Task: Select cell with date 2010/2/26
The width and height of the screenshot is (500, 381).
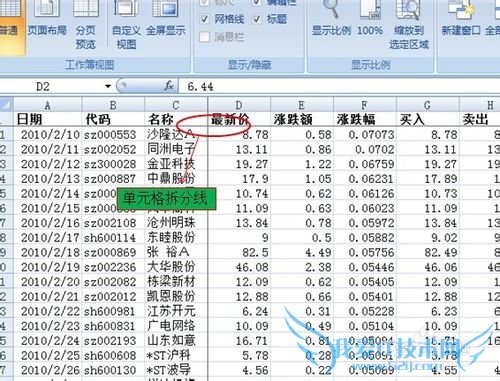Action: pos(47,370)
